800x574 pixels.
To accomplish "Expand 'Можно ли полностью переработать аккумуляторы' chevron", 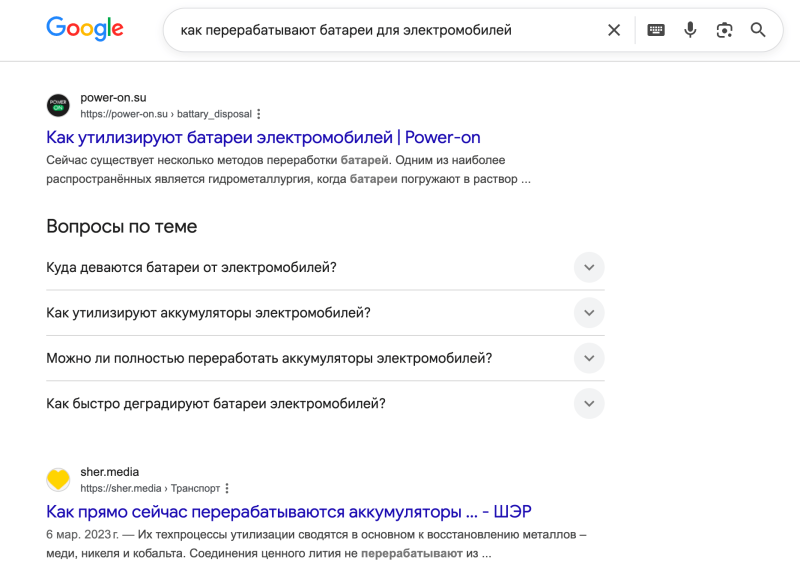I will click(x=589, y=358).
